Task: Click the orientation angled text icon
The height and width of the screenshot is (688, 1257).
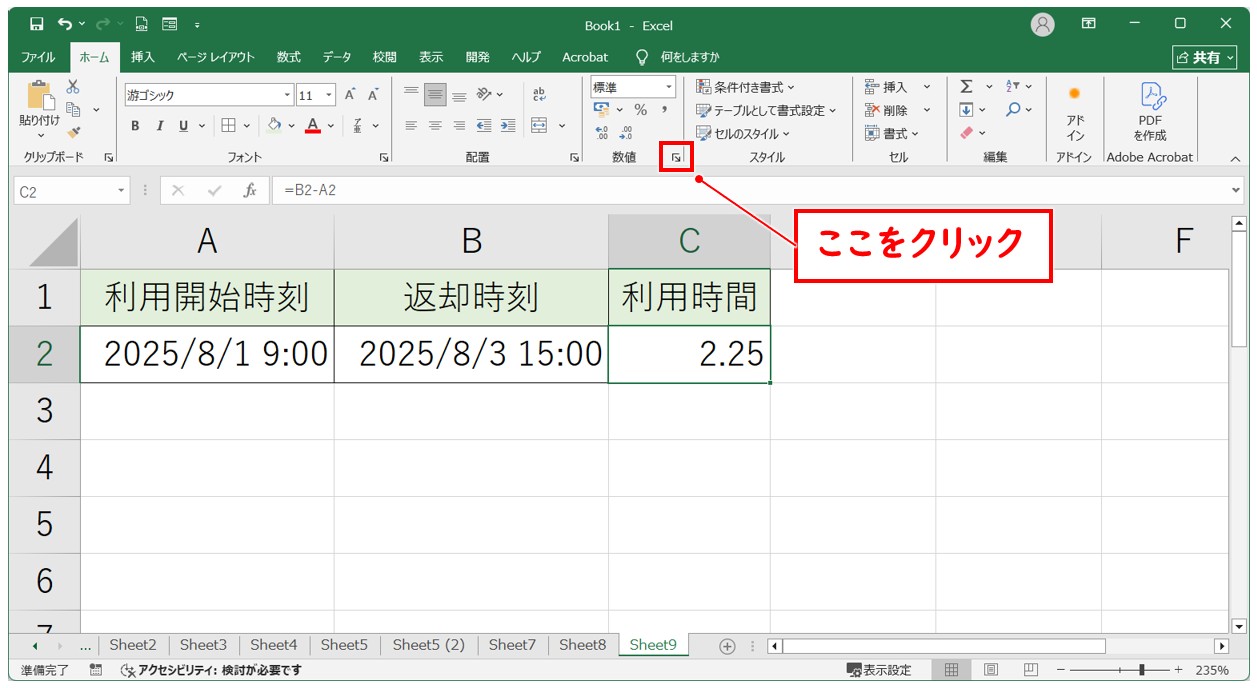Action: (484, 95)
